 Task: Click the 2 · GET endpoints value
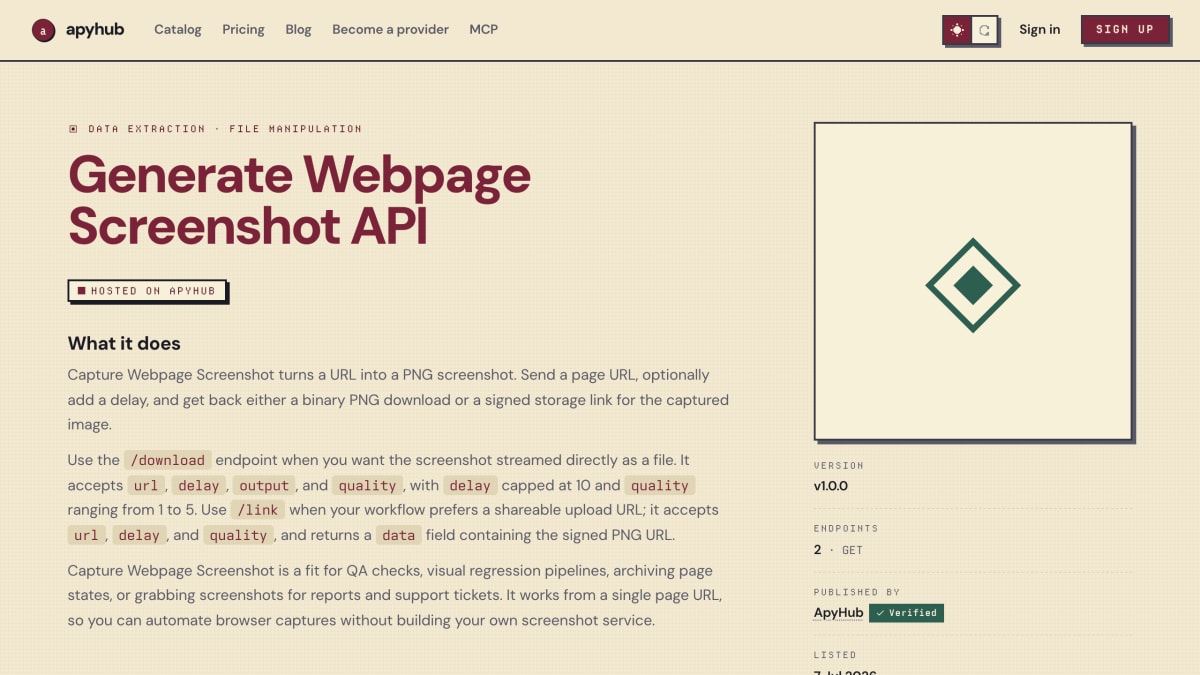pyautogui.click(x=838, y=550)
